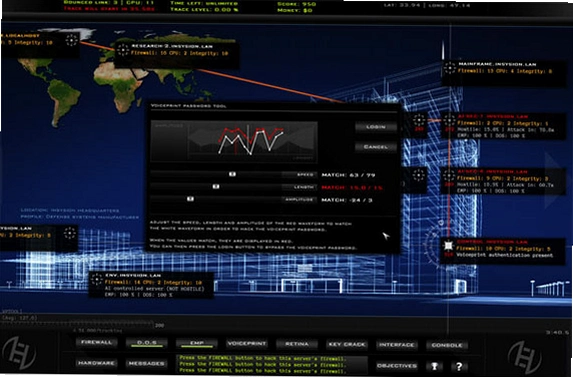Select the highlighted node with Voiceprint authentication present

pyautogui.click(x=448, y=245)
